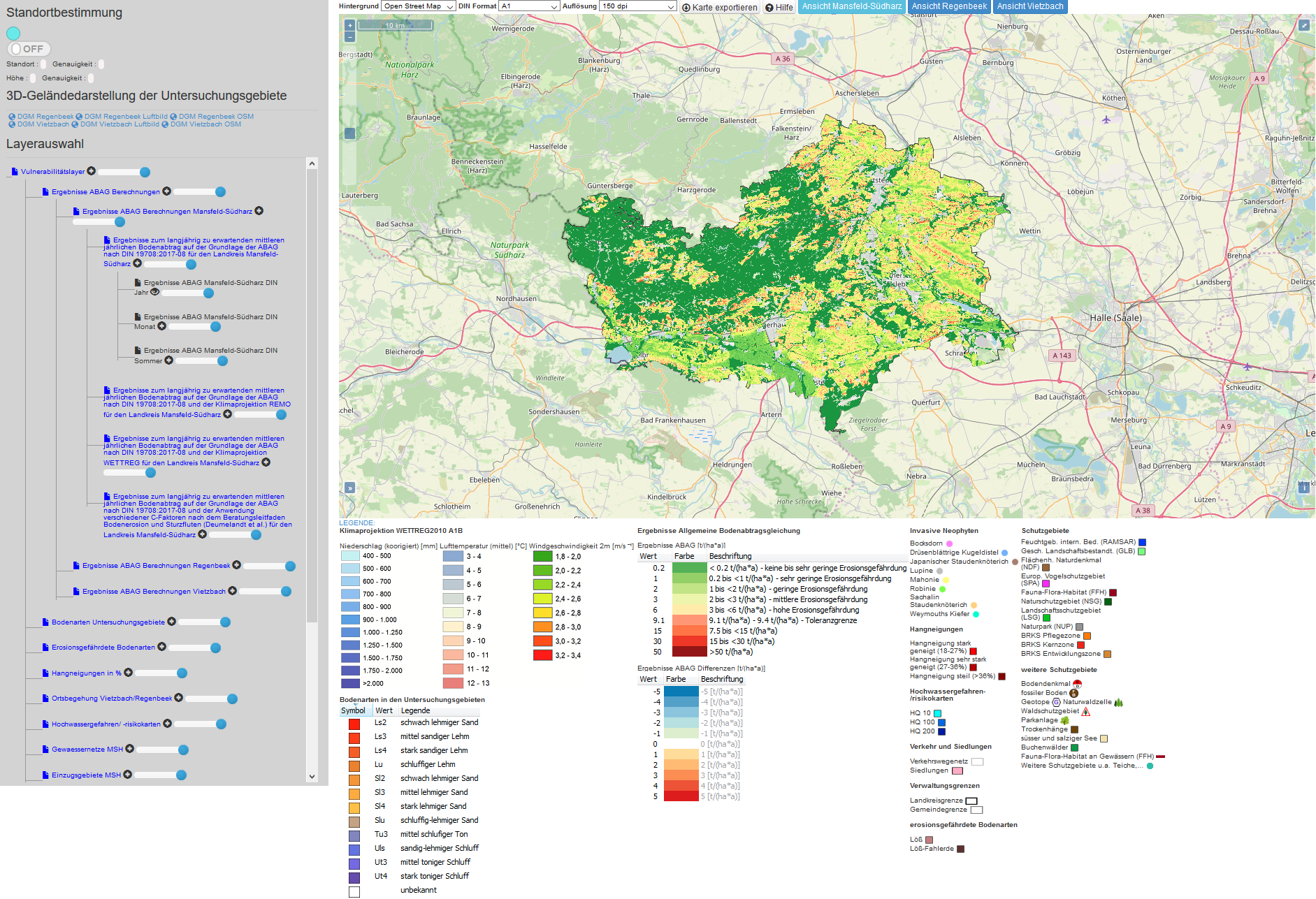Click plus toggle for ABAG DIN Monat layer
This screenshot has width=1316, height=899.
[162, 326]
